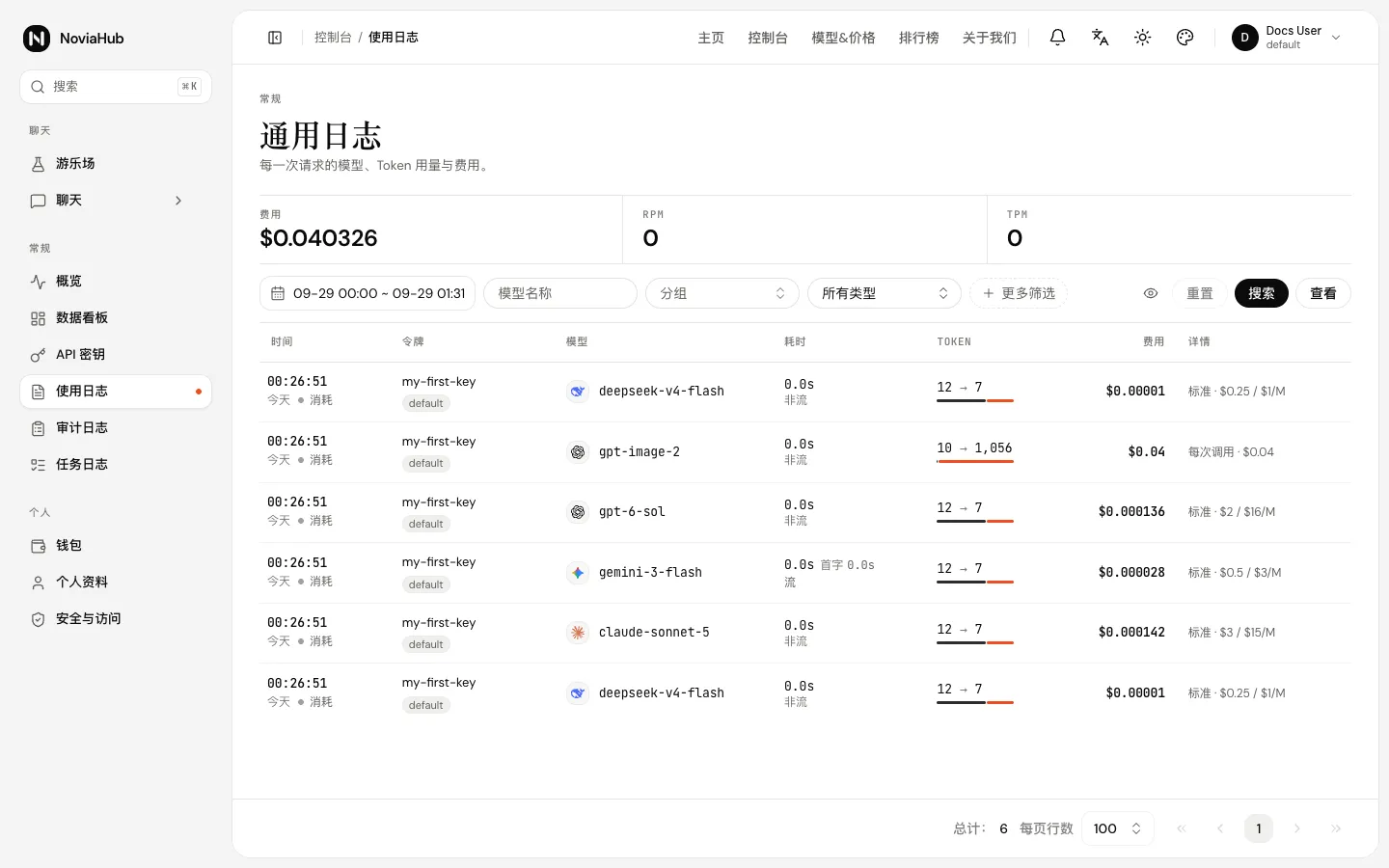
Task: Click the $0.000142 cost cell
Action: tap(1131, 633)
